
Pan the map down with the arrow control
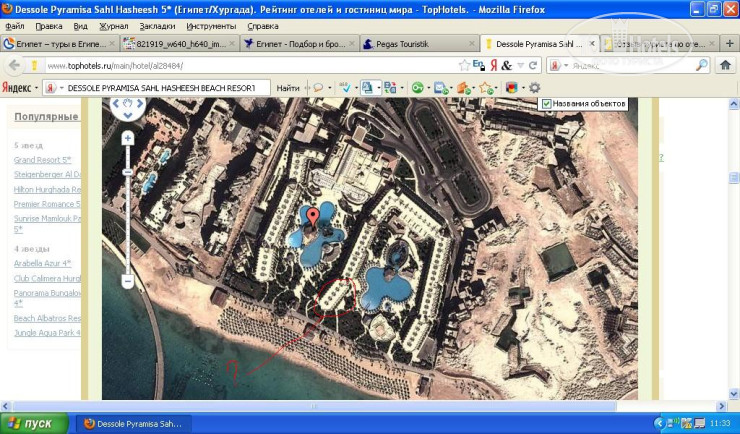[x=128, y=115]
